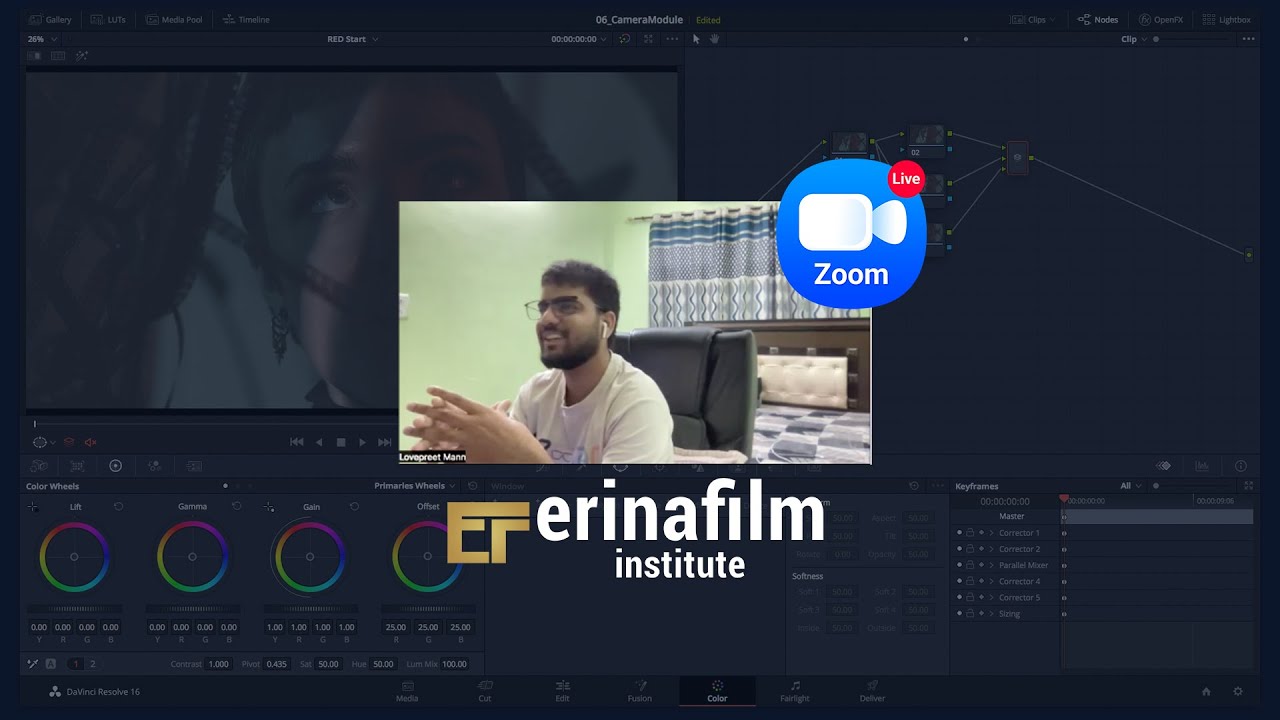
Task: Click the auto color magic wand icon
Action: [32, 663]
